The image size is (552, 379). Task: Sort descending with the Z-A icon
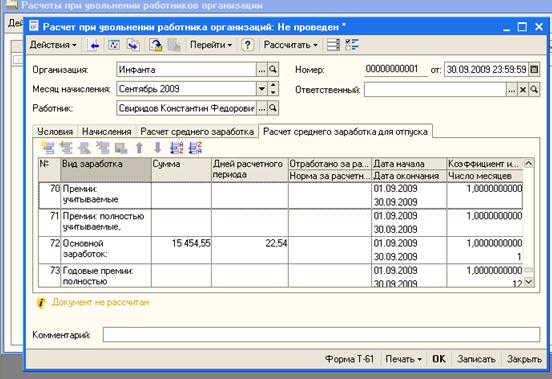pos(195,148)
